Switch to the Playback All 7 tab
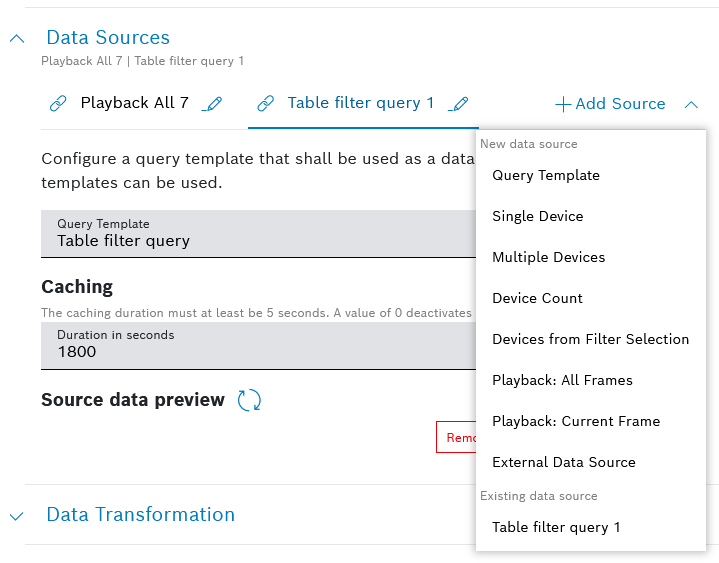 (134, 103)
